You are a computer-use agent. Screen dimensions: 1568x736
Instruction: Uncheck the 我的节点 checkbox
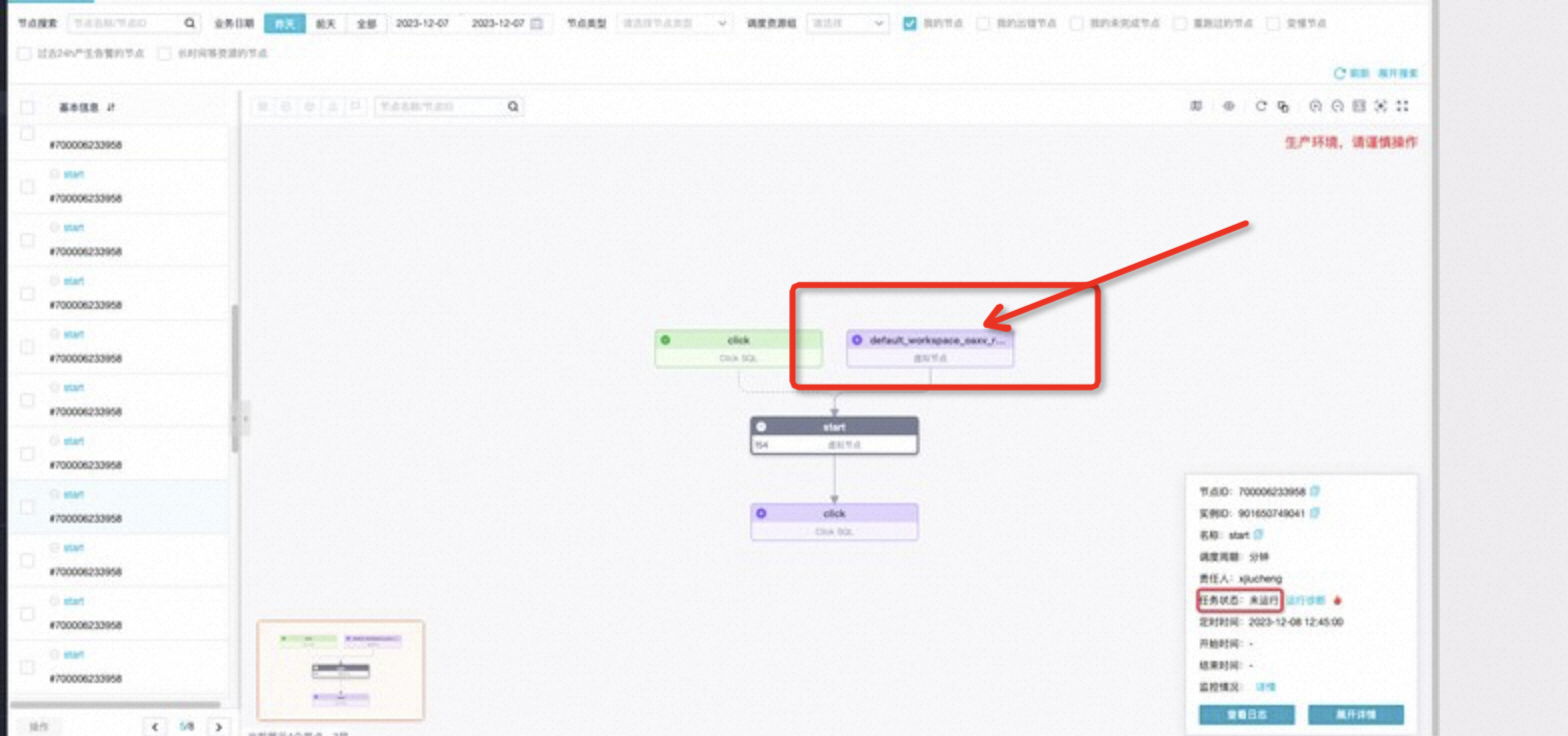coord(910,23)
